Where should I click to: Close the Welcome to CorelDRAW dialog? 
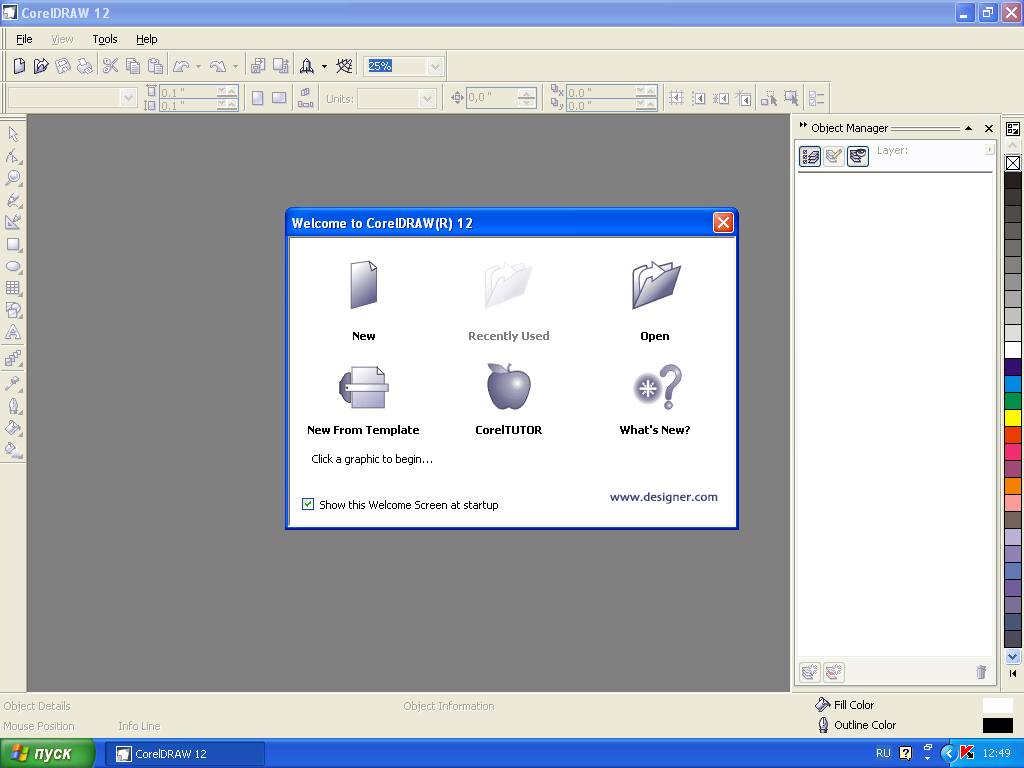pyautogui.click(x=723, y=223)
